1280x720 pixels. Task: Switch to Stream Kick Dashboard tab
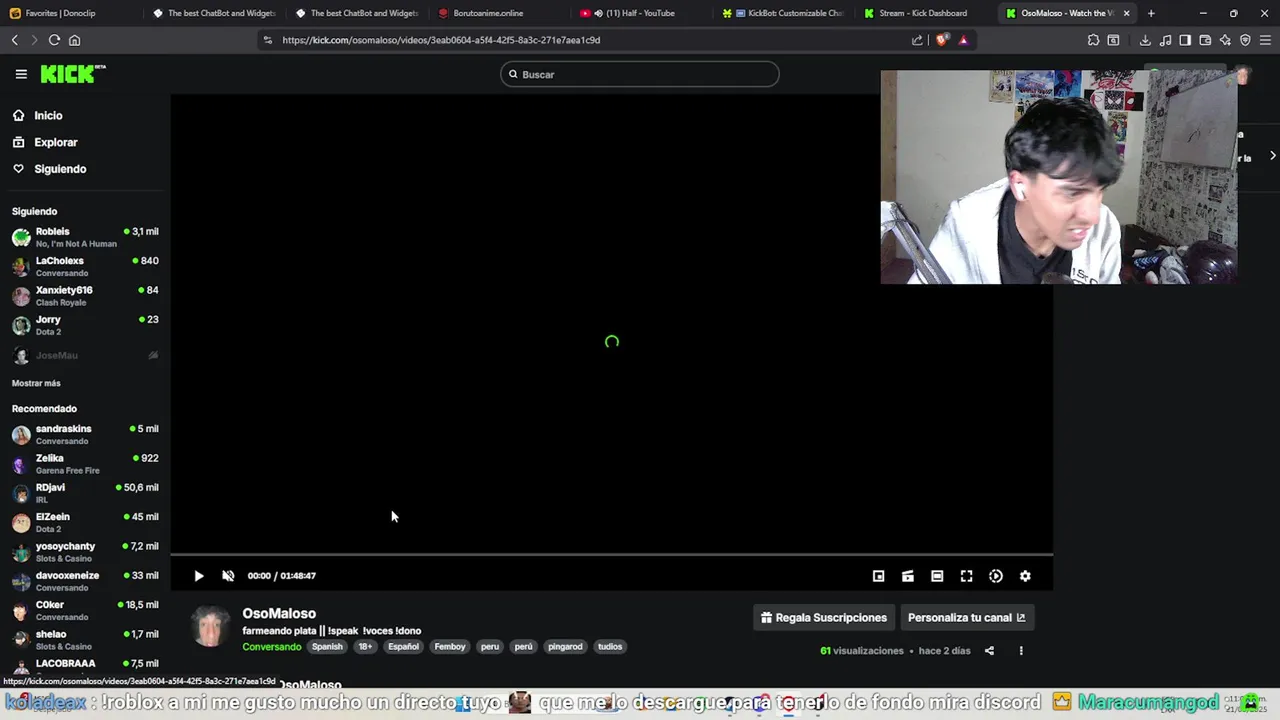pyautogui.click(x=926, y=13)
